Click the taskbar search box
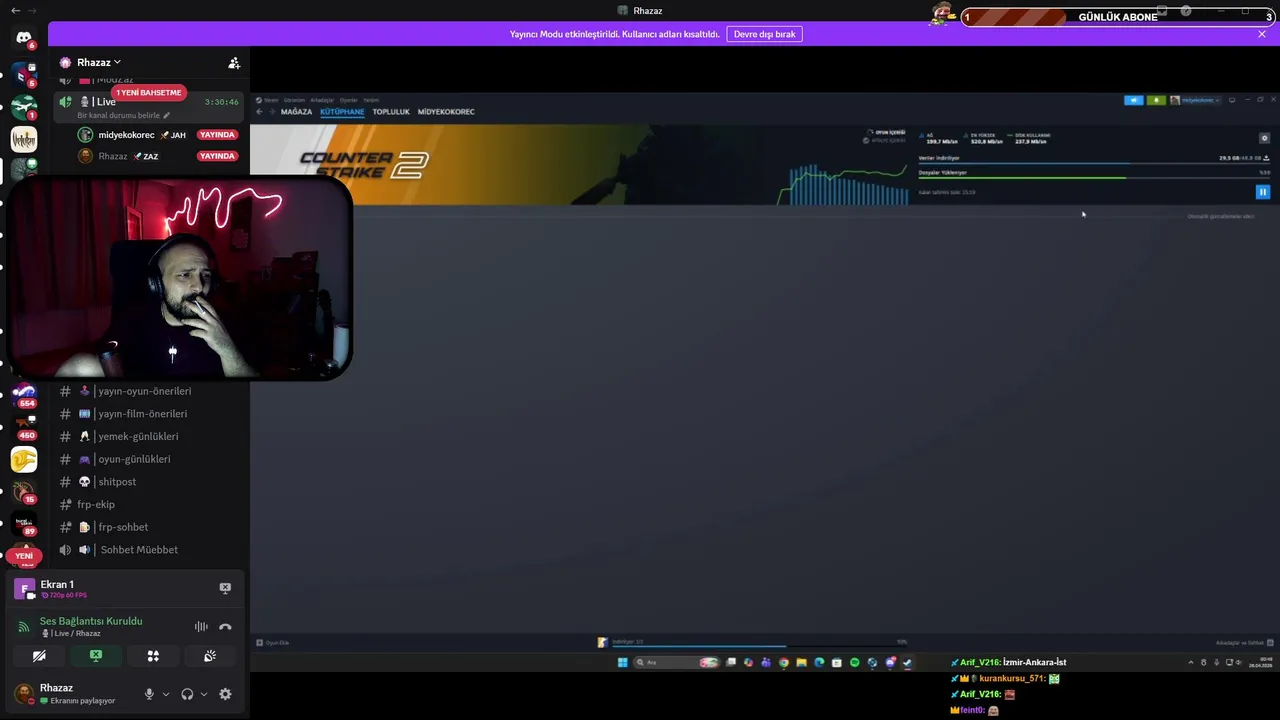This screenshot has height=720, width=1280. (x=676, y=662)
